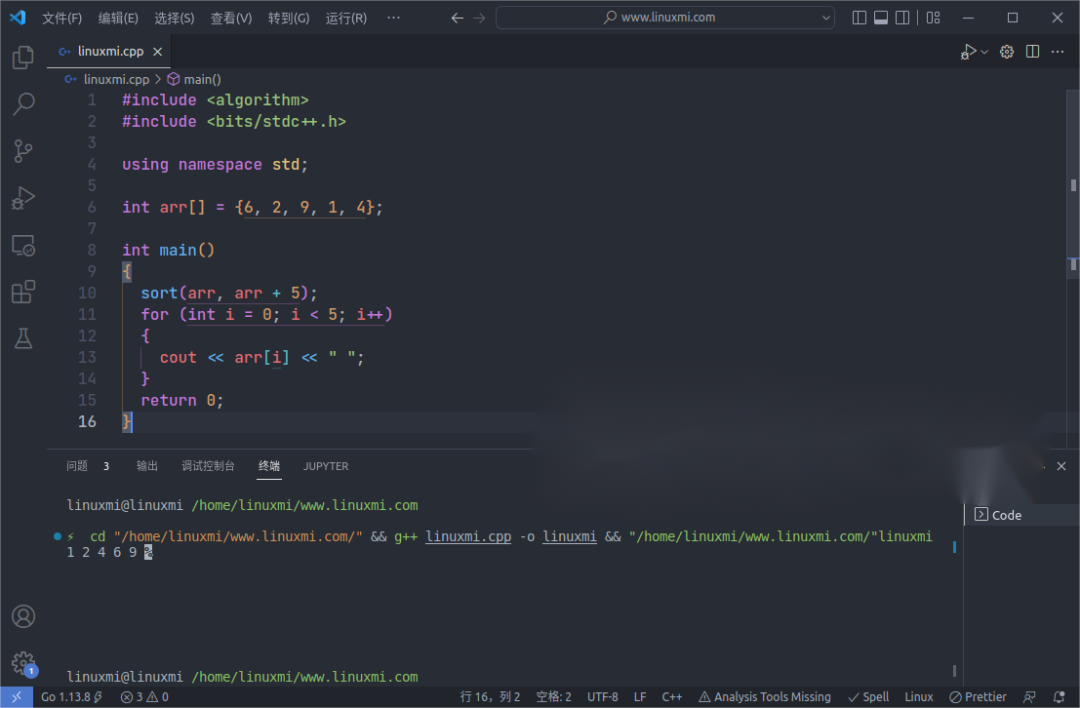Open errors and warnings count in status bar
This screenshot has height=708, width=1080.
pyautogui.click(x=145, y=697)
